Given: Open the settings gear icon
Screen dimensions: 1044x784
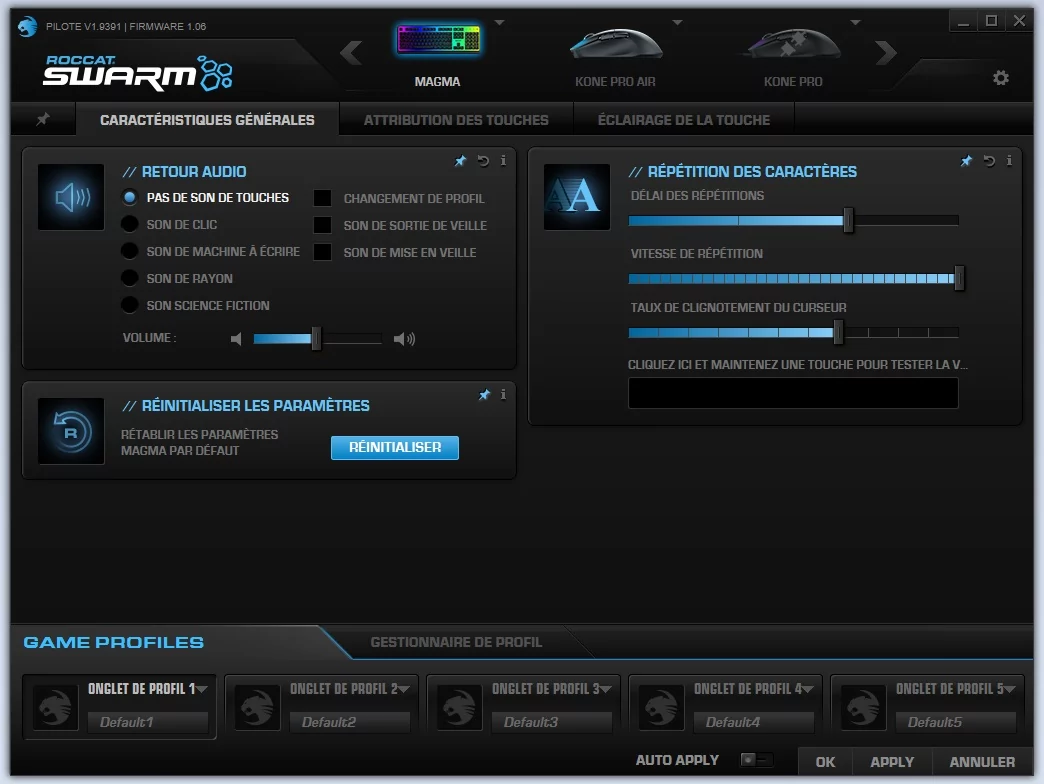Looking at the screenshot, I should [x=1001, y=78].
